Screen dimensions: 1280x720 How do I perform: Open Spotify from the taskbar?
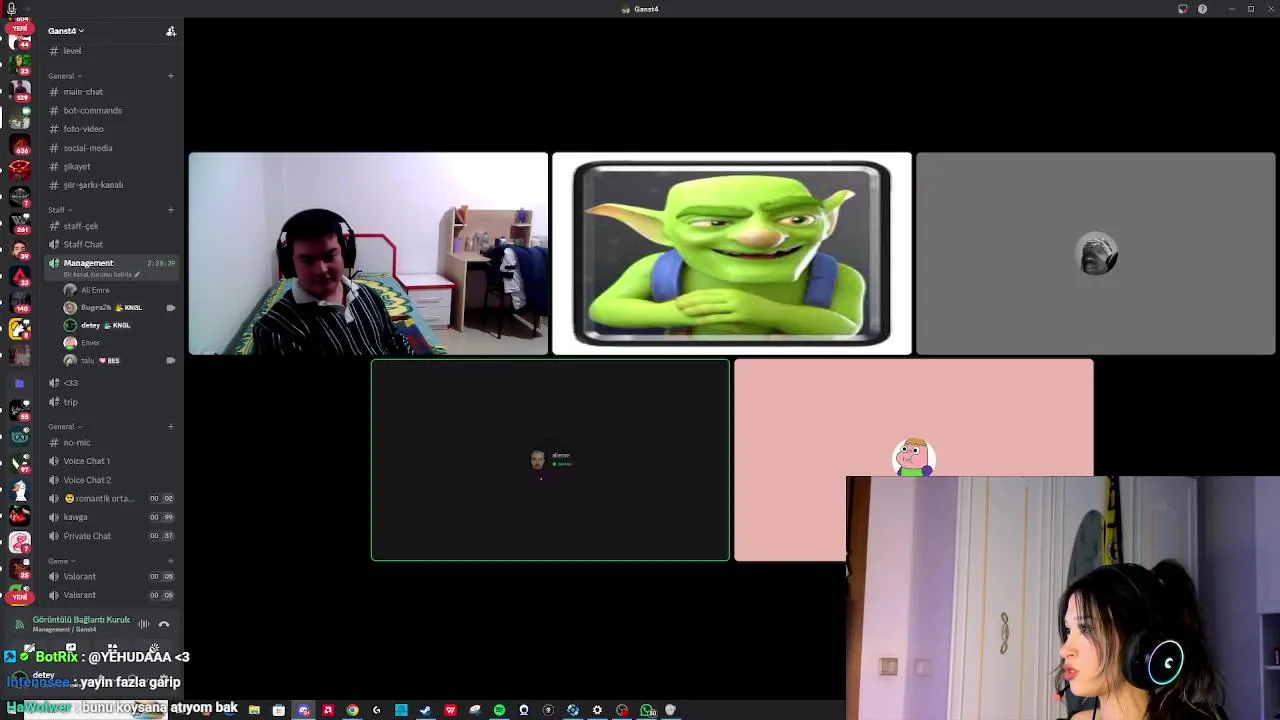[499, 710]
